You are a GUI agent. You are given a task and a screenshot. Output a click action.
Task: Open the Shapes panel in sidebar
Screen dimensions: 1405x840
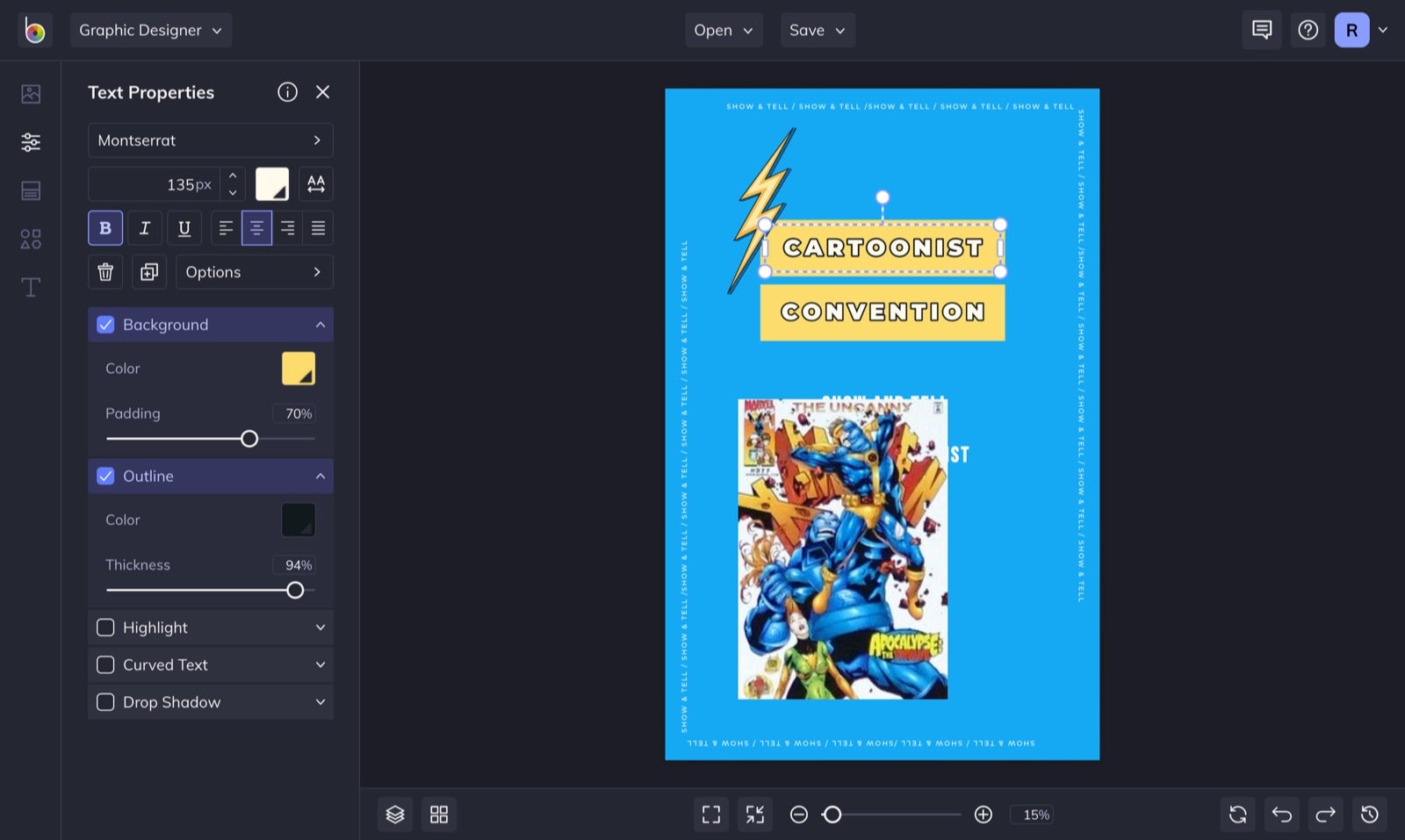[30, 239]
